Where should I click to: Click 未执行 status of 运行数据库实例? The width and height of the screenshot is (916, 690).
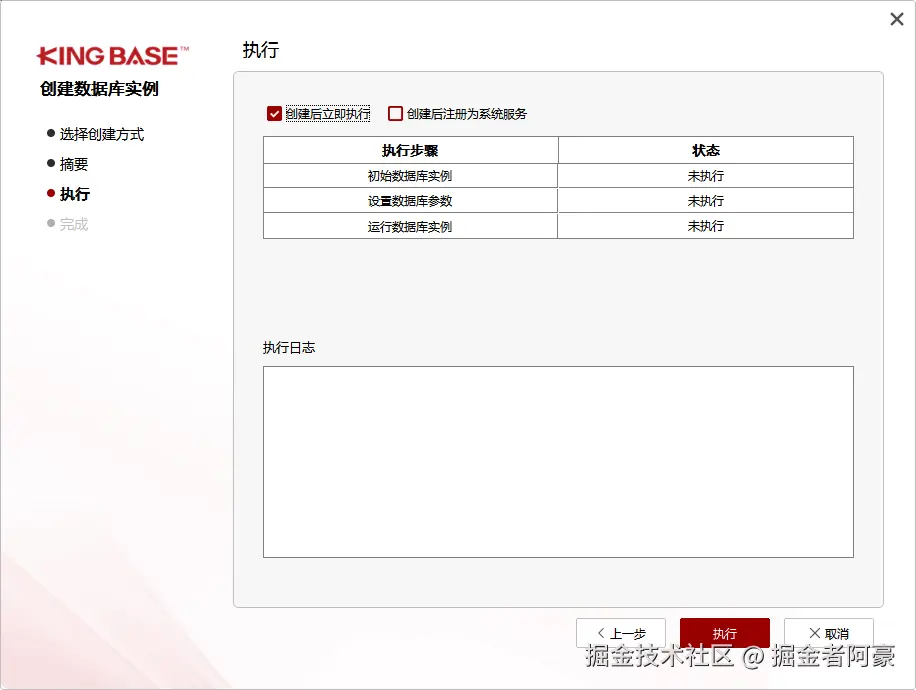(706, 226)
